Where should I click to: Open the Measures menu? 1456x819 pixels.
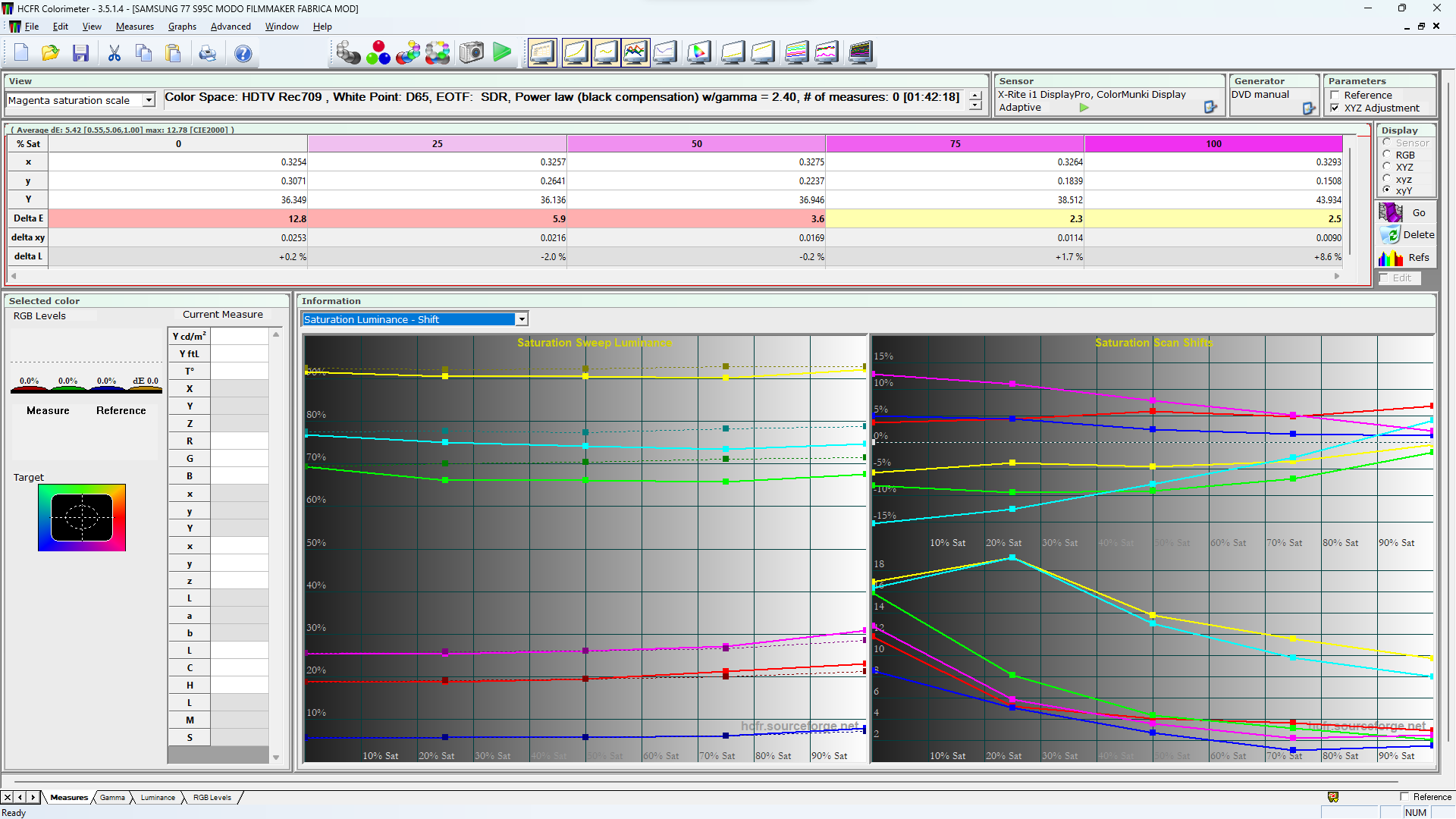click(x=134, y=27)
